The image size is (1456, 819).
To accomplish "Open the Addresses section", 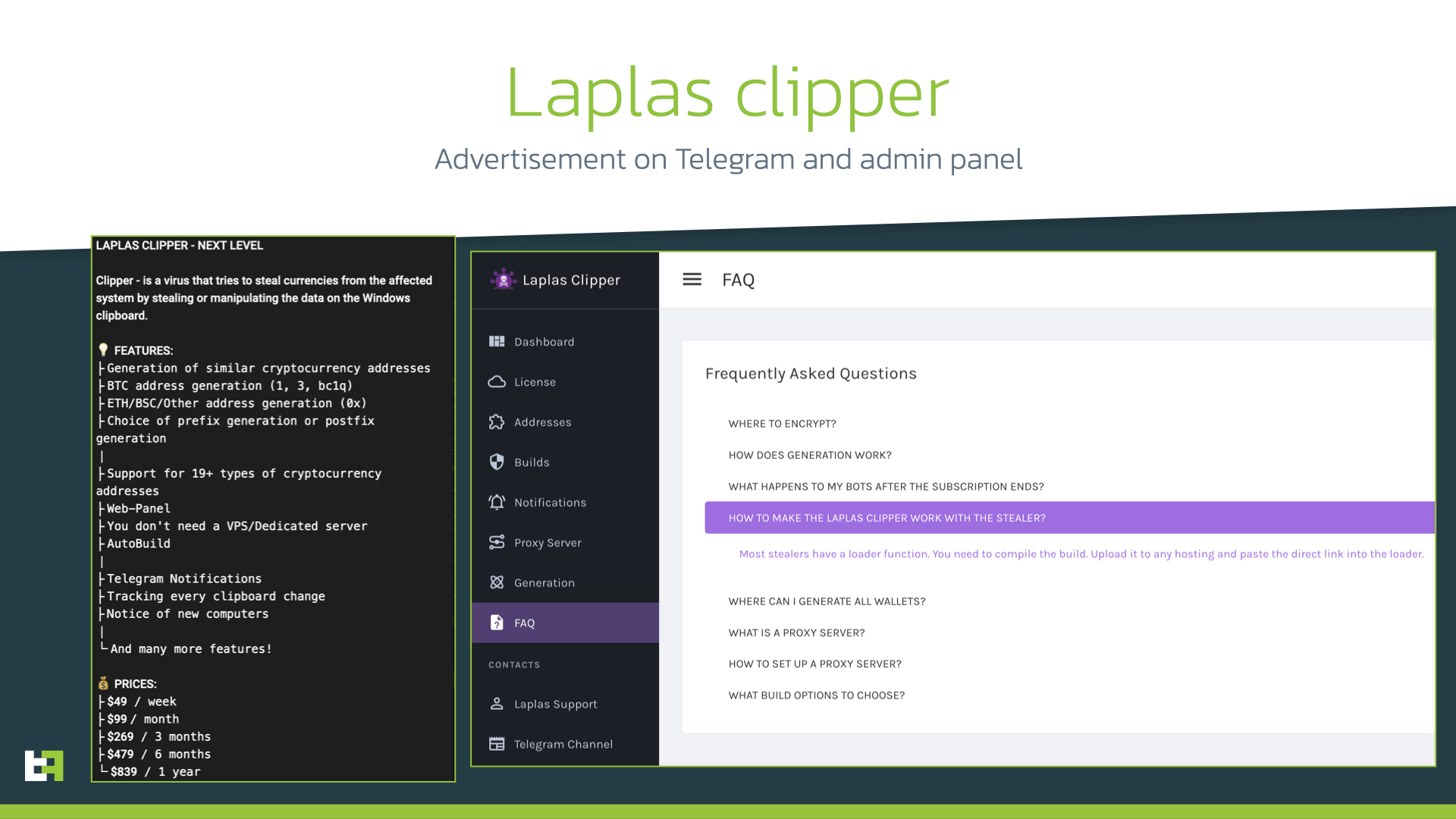I will click(x=565, y=422).
